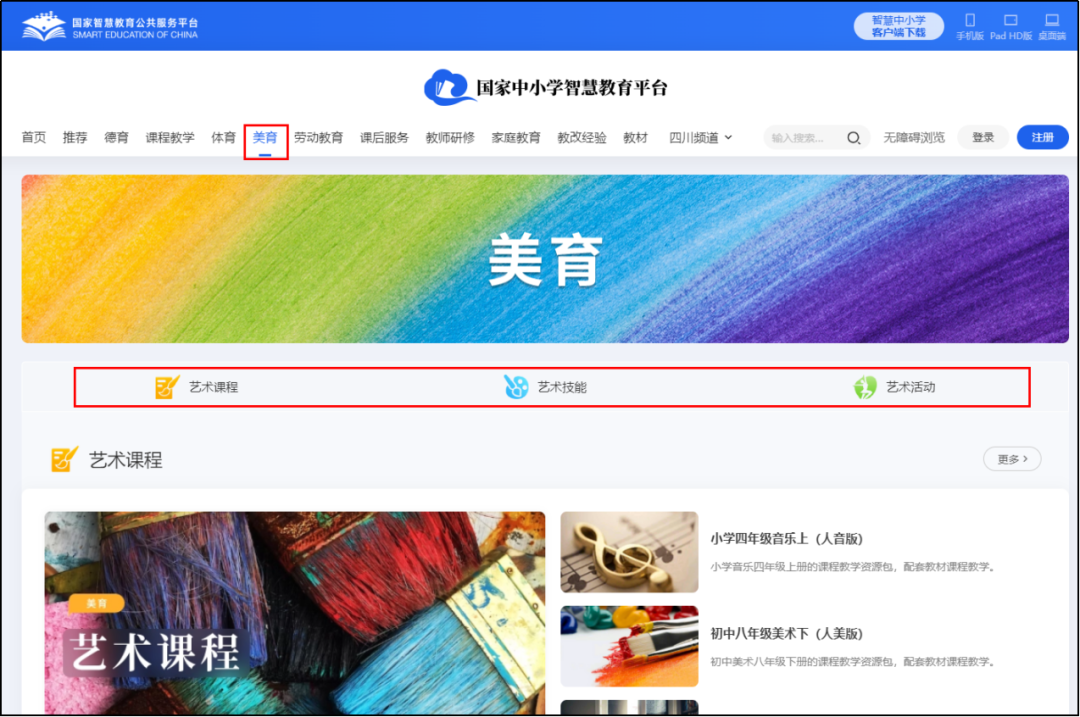Click the 桌面端 desktop icon

point(1052,21)
